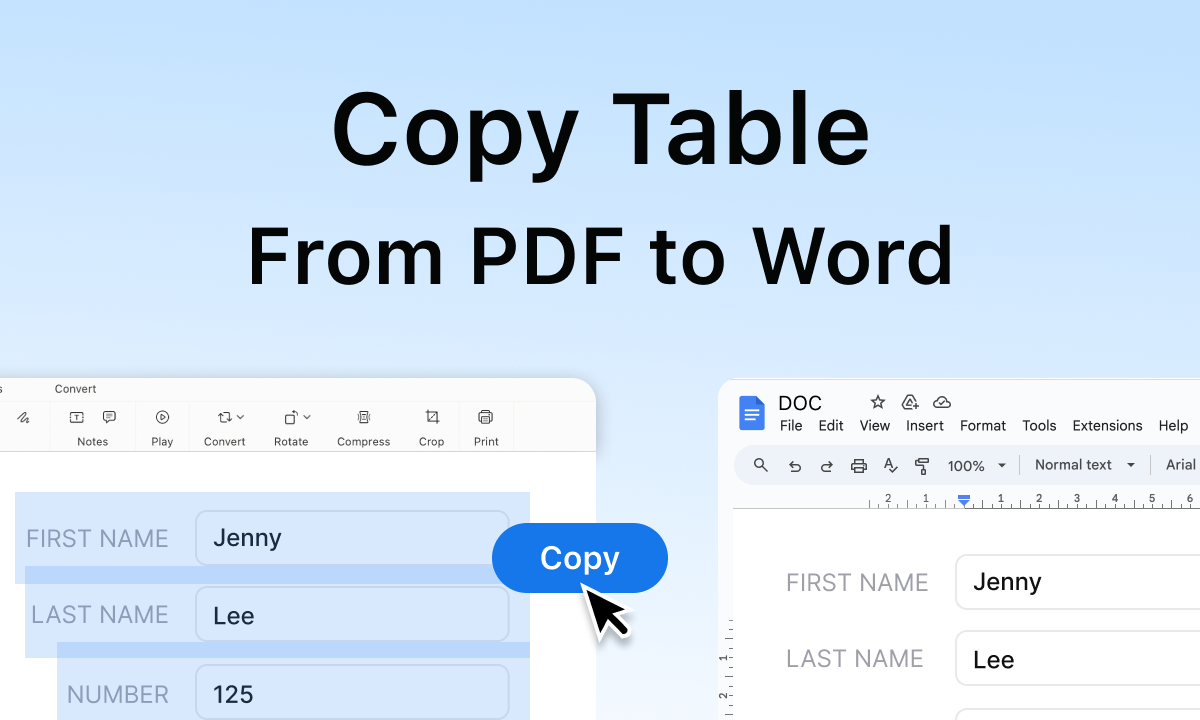
Task: Check the cloud save status icon
Action: (942, 402)
